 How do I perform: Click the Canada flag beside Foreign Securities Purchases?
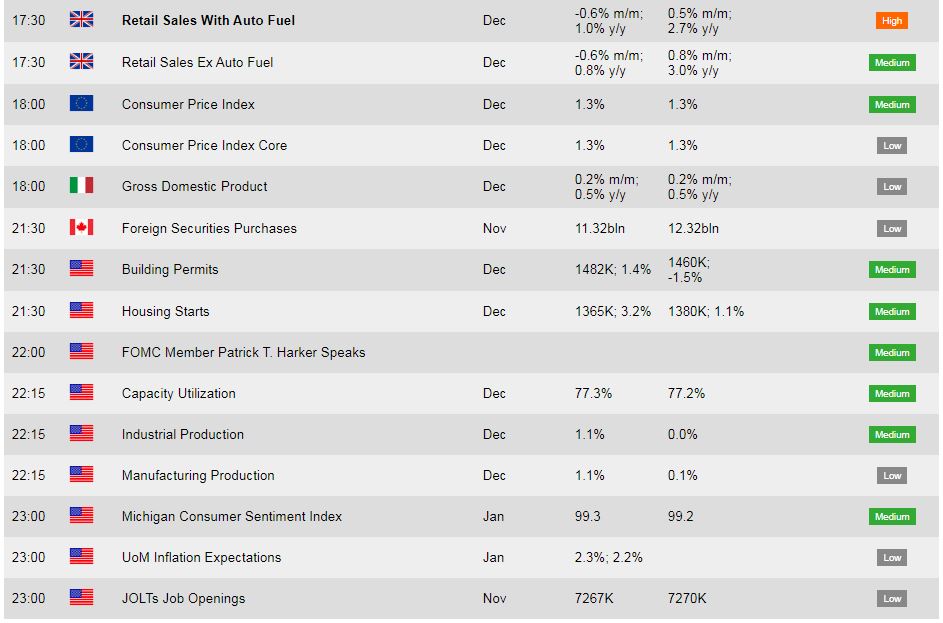tap(81, 228)
